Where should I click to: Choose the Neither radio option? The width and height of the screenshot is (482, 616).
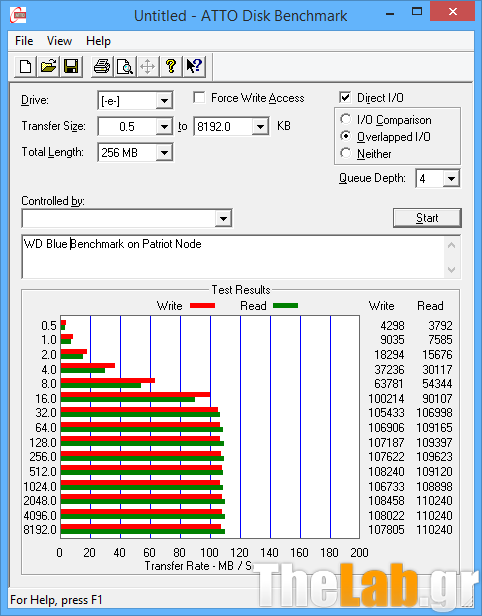click(x=346, y=153)
